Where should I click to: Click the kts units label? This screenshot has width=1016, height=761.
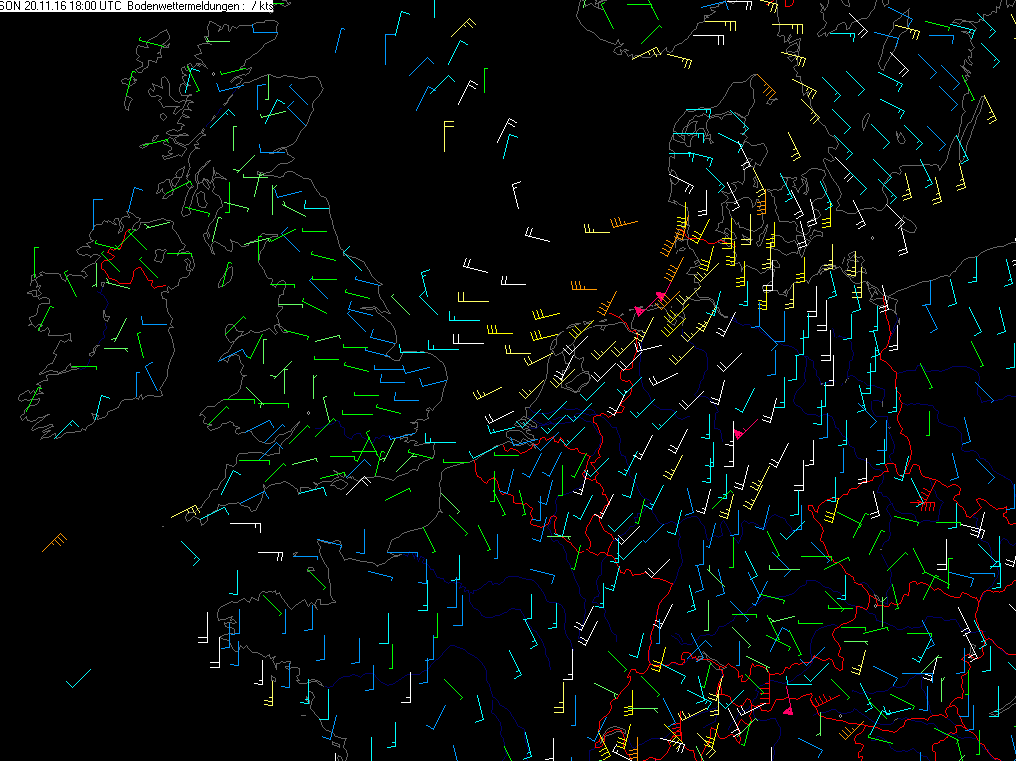pos(266,6)
